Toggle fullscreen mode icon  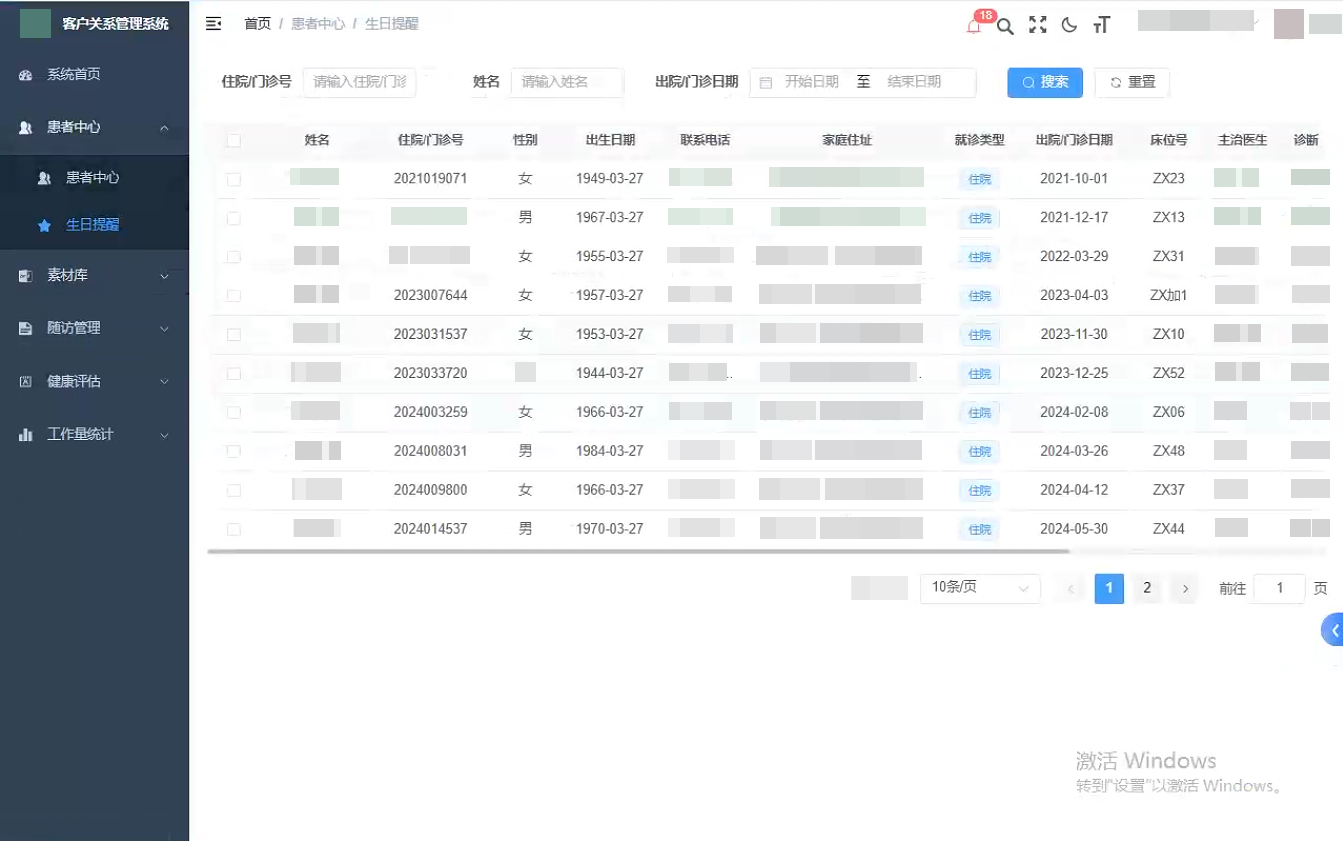[x=1037, y=25]
